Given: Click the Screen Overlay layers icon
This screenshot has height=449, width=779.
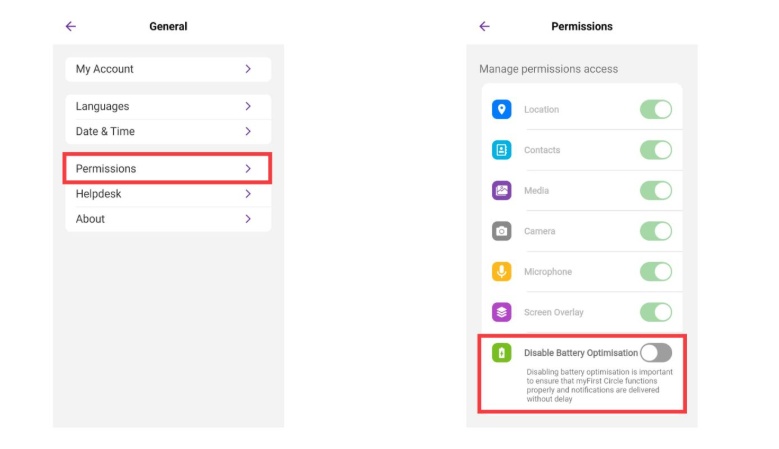Looking at the screenshot, I should pyautogui.click(x=501, y=312).
